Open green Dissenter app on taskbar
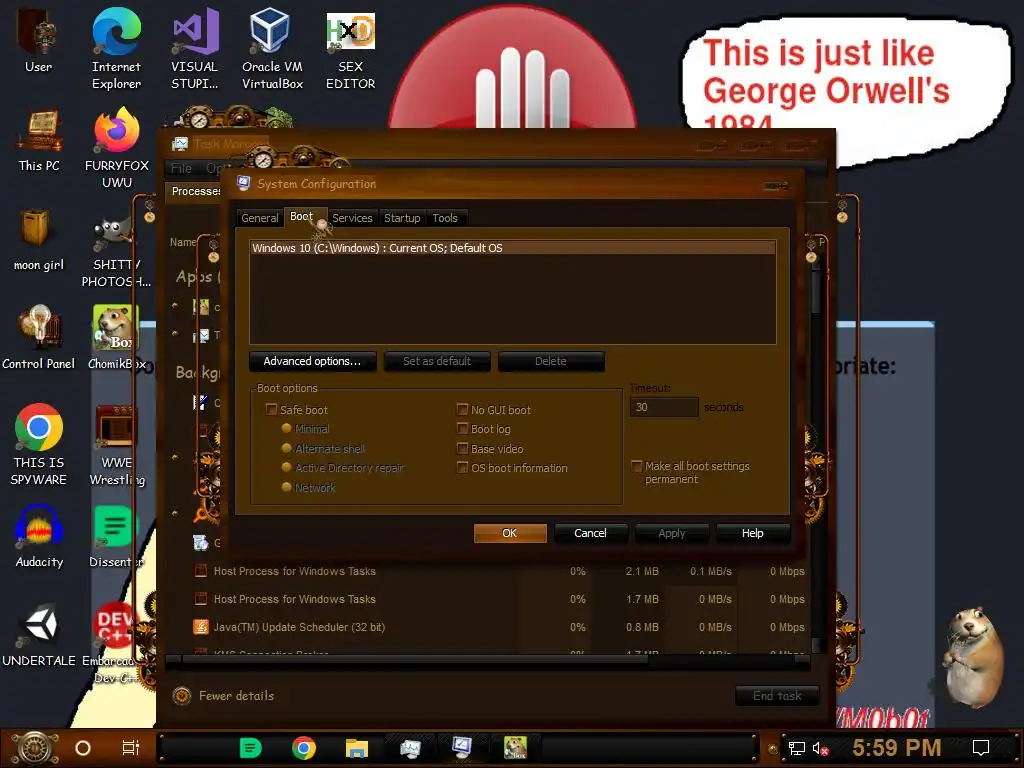 tap(250, 748)
